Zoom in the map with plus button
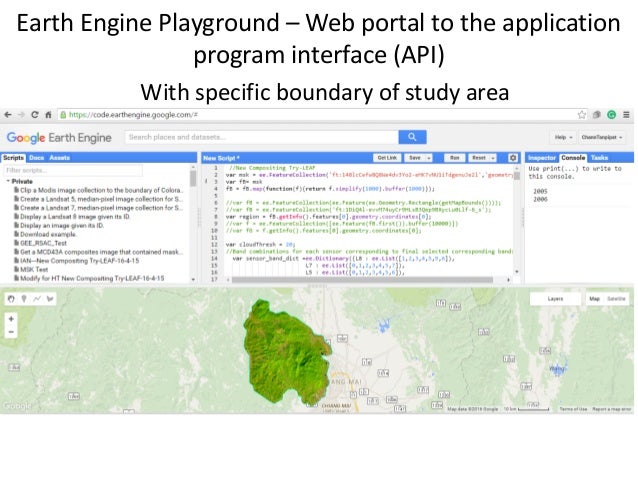 [11, 319]
